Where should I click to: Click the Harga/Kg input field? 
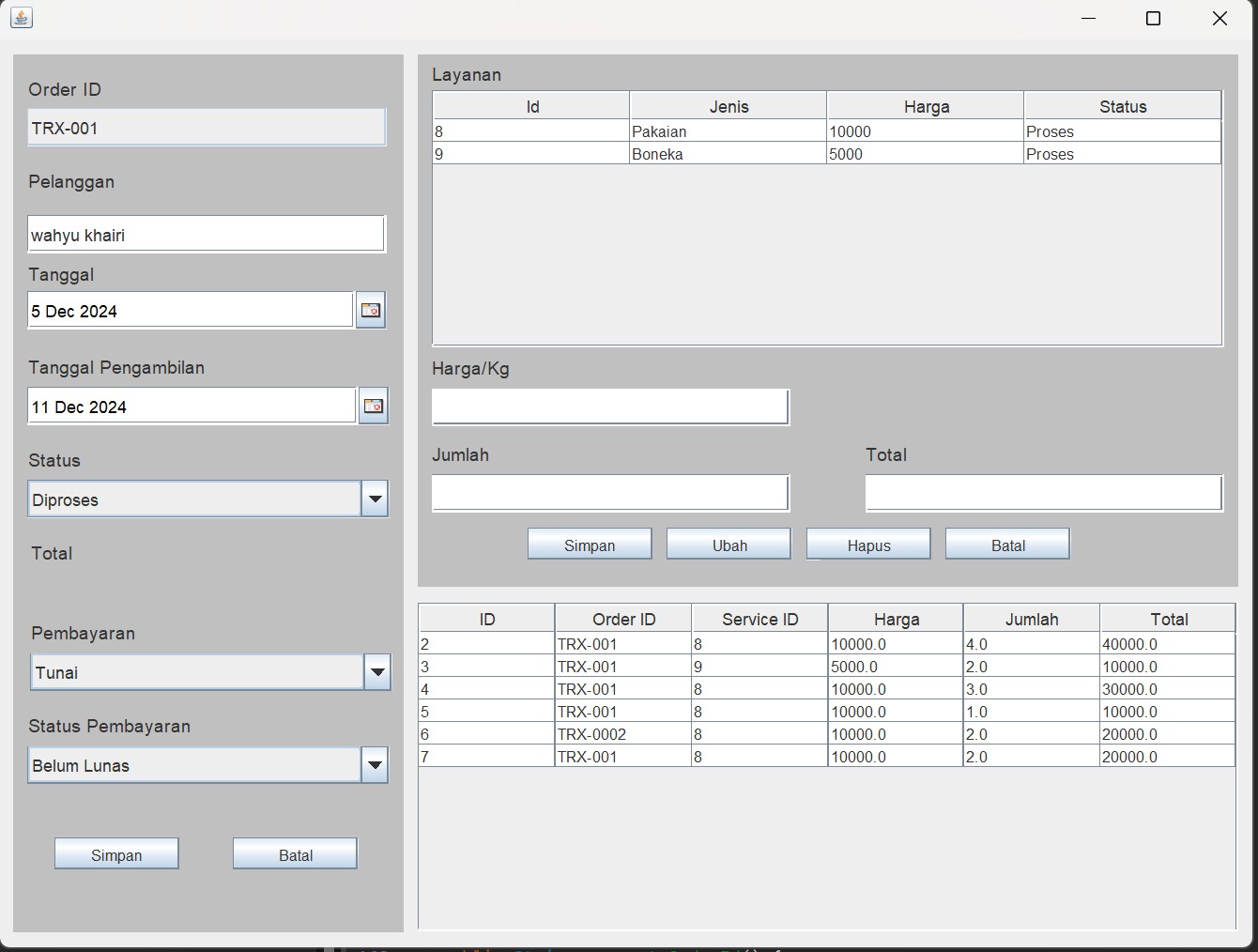[x=610, y=407]
